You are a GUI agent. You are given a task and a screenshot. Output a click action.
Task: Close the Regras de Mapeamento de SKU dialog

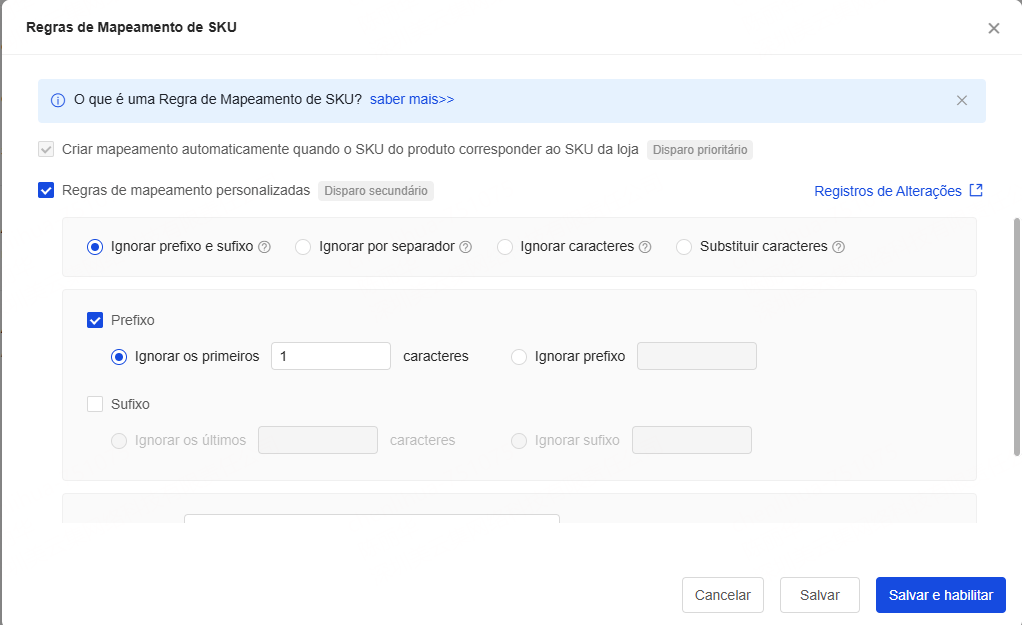point(993,28)
